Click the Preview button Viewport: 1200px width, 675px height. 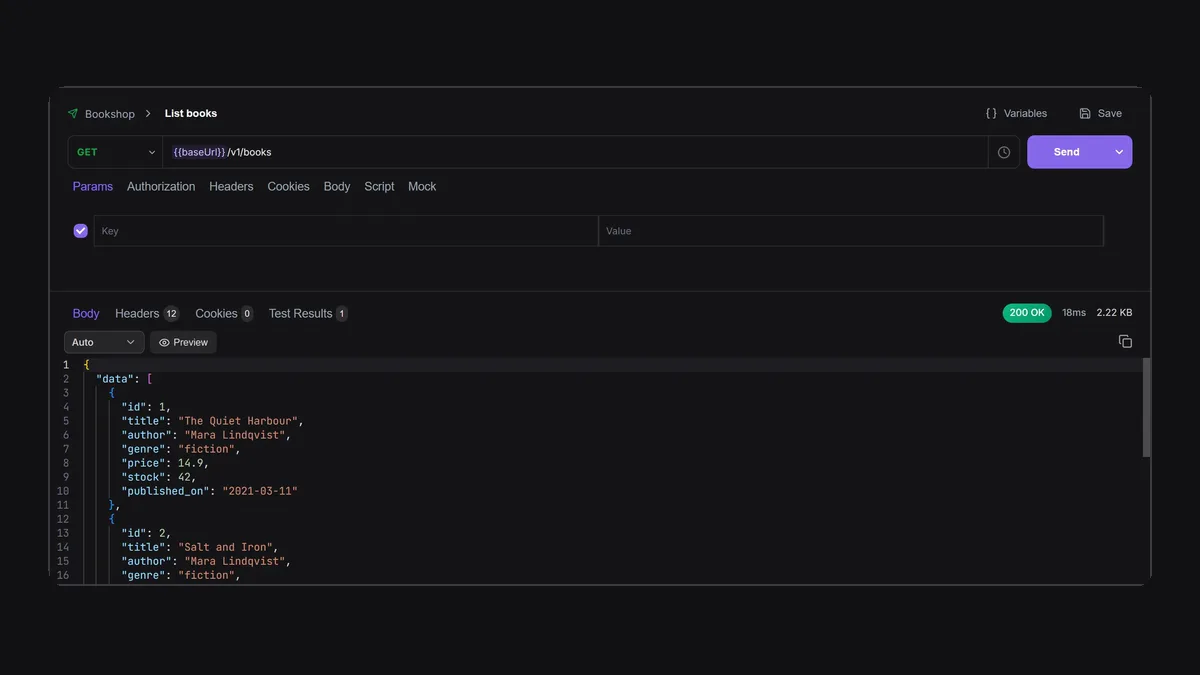[x=183, y=342]
